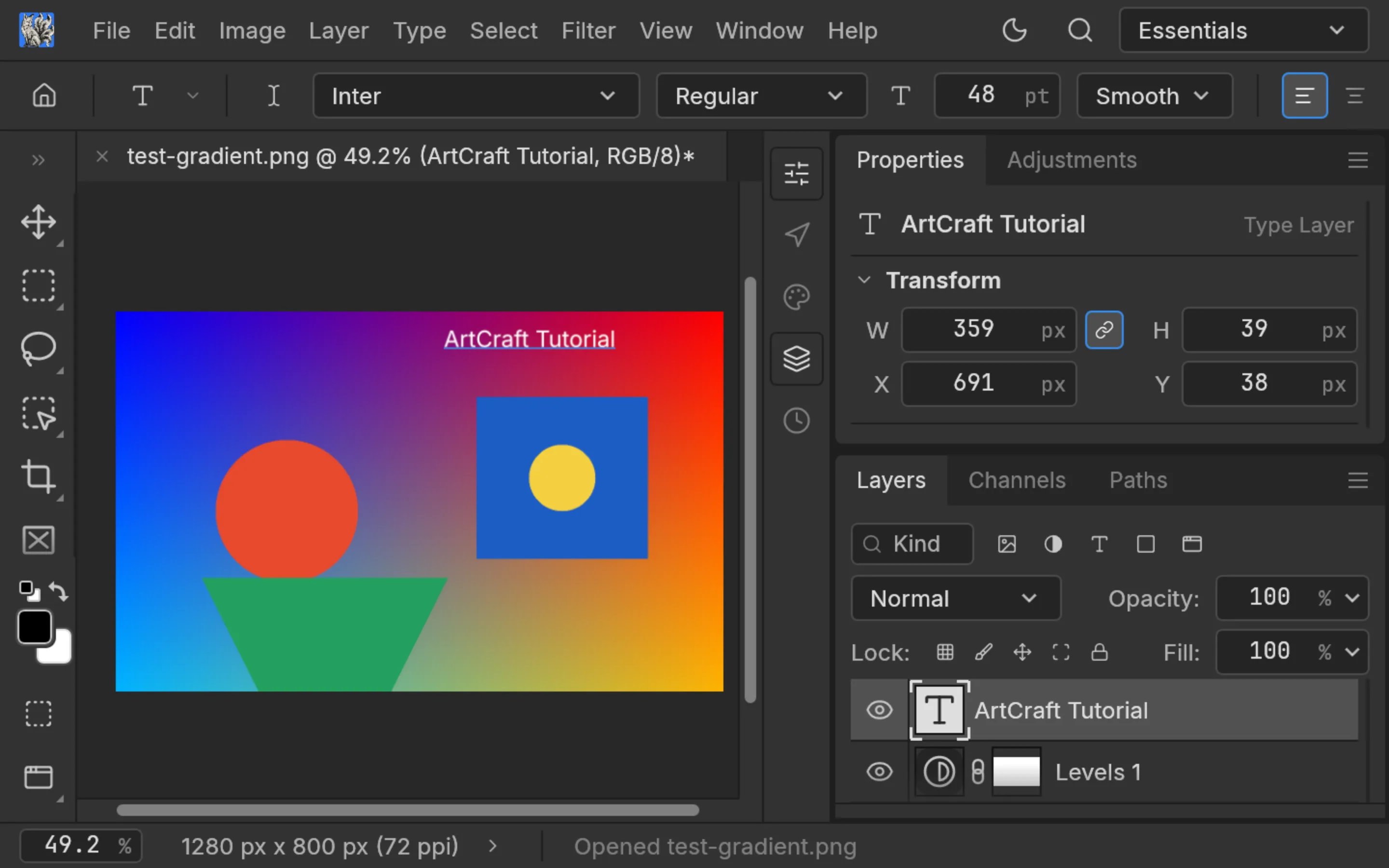Enable center text alignment
The width and height of the screenshot is (1389, 868).
(1355, 95)
